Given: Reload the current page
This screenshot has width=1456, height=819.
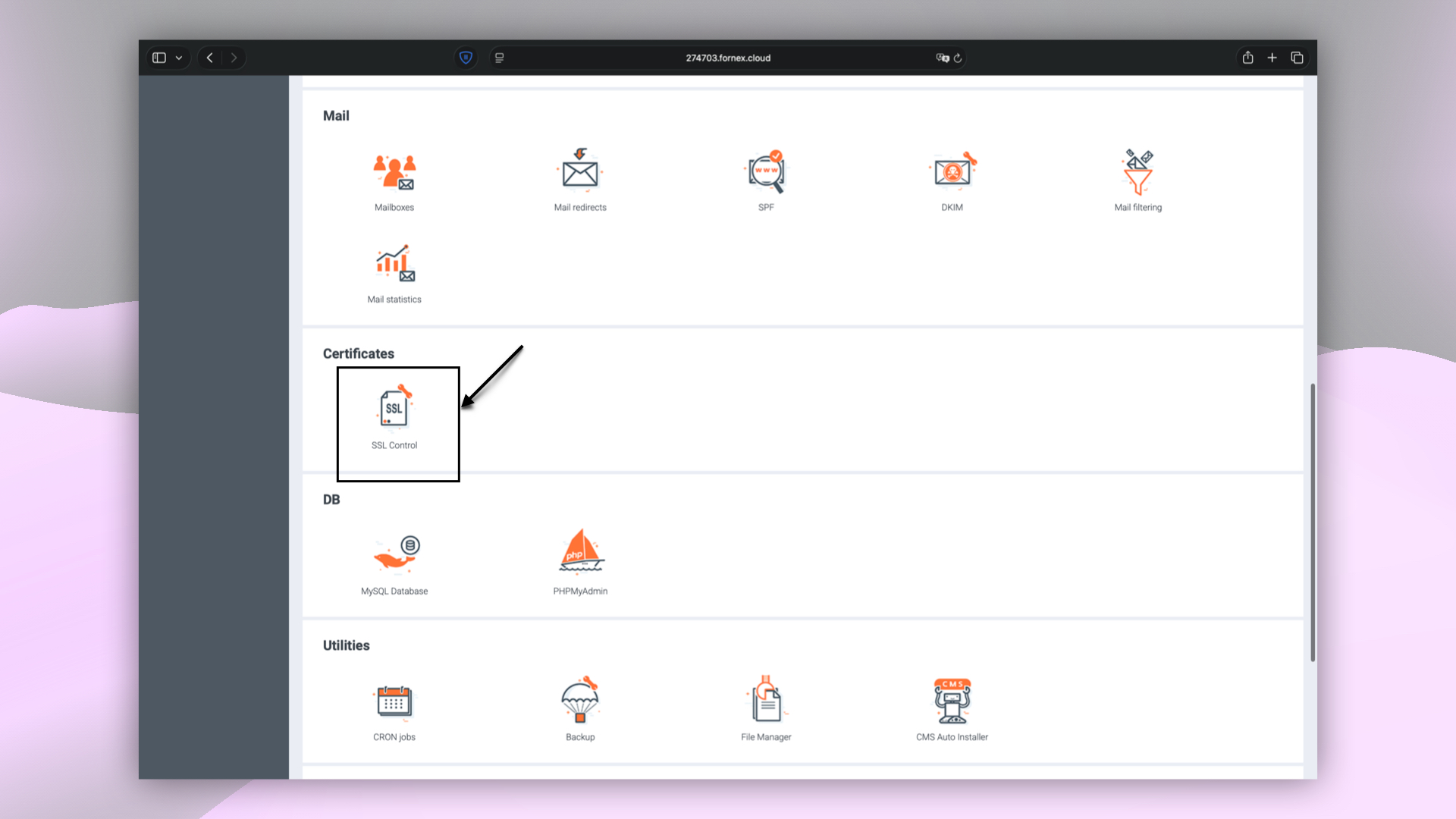Looking at the screenshot, I should [x=958, y=58].
